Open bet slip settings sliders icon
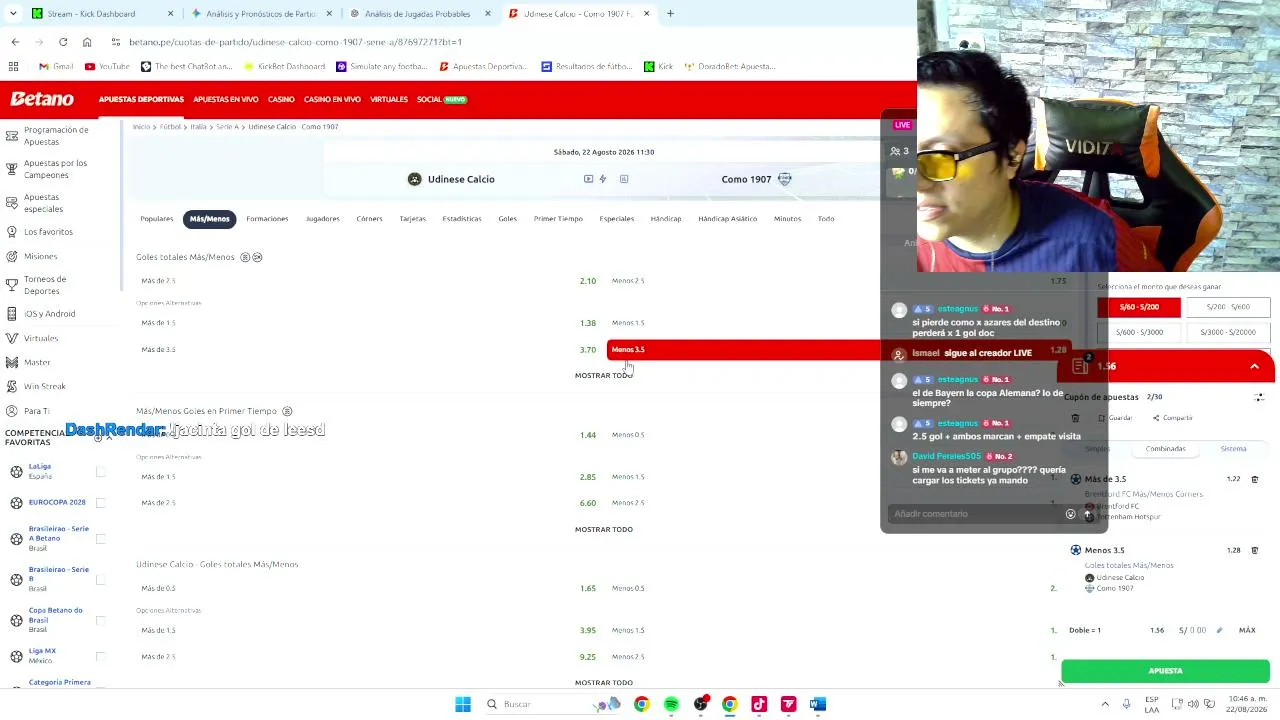The height and width of the screenshot is (720, 1280). click(x=1259, y=397)
